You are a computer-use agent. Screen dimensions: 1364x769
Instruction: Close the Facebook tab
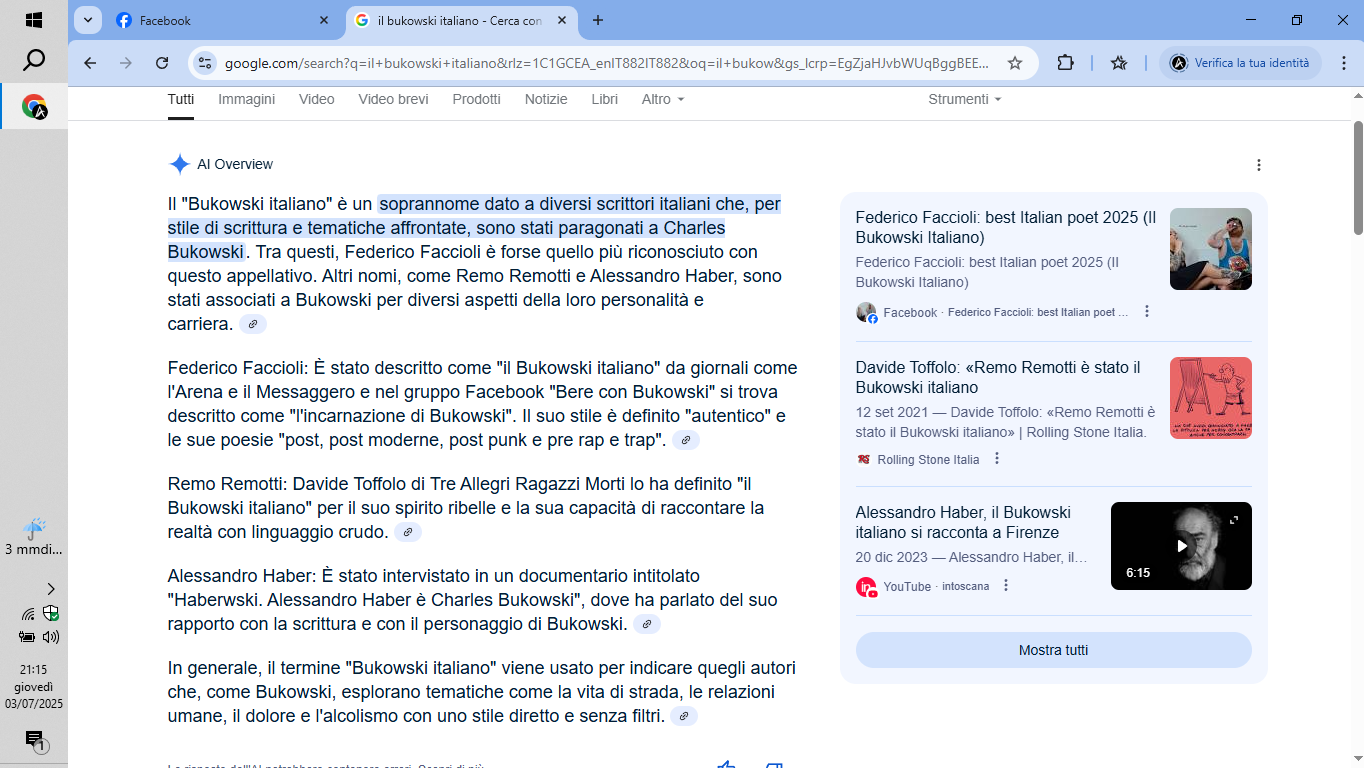pos(323,20)
